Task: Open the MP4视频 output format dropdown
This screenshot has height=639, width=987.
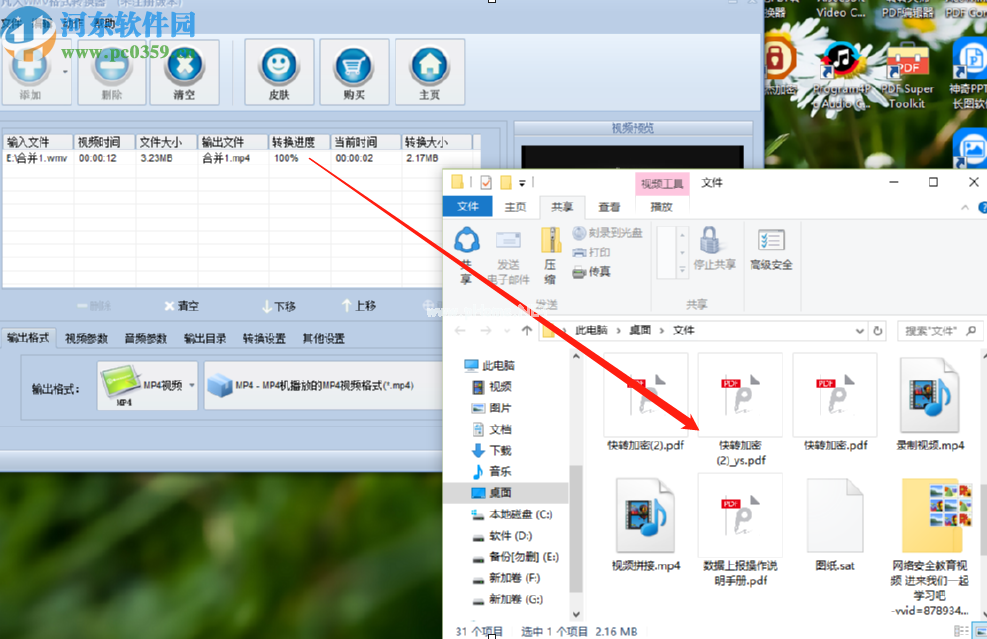Action: (x=148, y=385)
